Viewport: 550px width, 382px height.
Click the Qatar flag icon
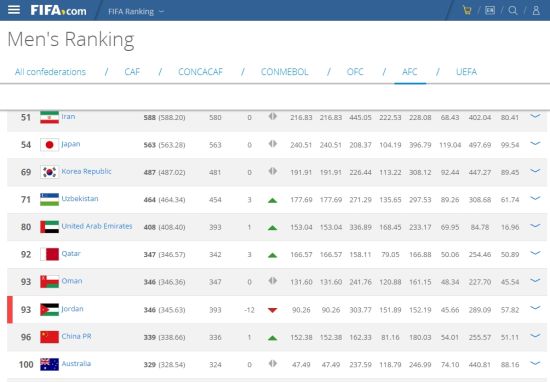click(49, 254)
